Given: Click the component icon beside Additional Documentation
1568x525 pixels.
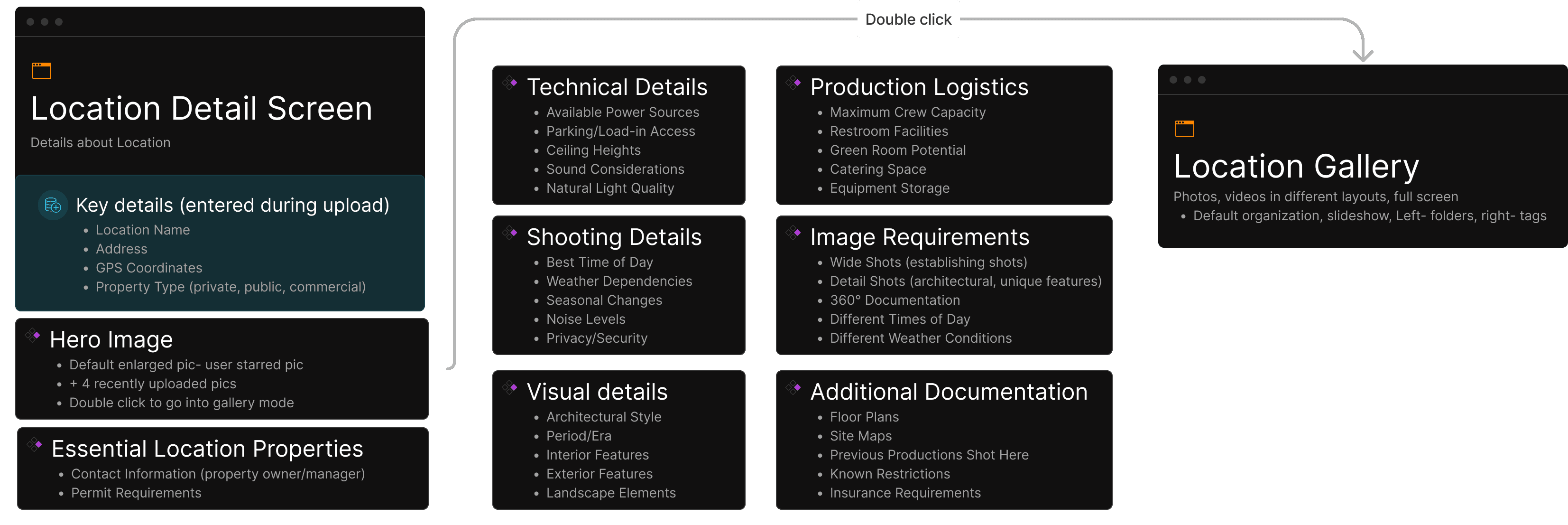Looking at the screenshot, I should click(793, 387).
